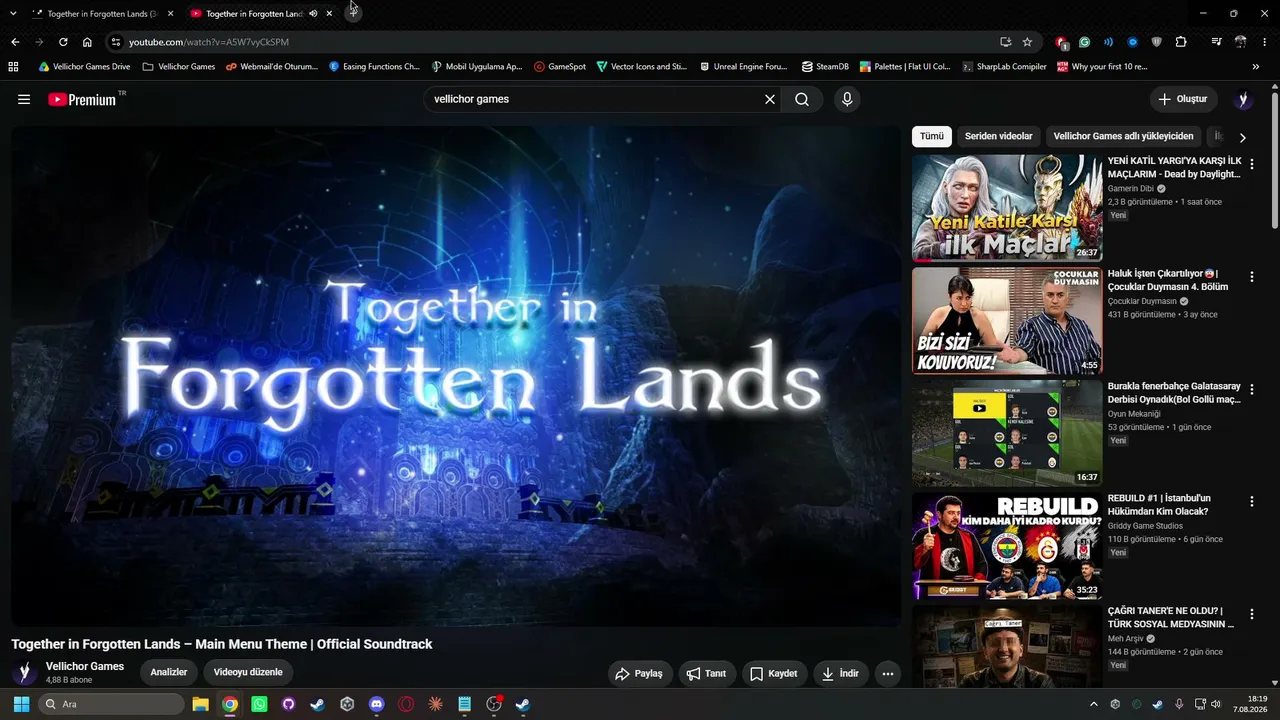
Task: Open the Galatasaray derbi video thumbnail
Action: tap(1007, 433)
